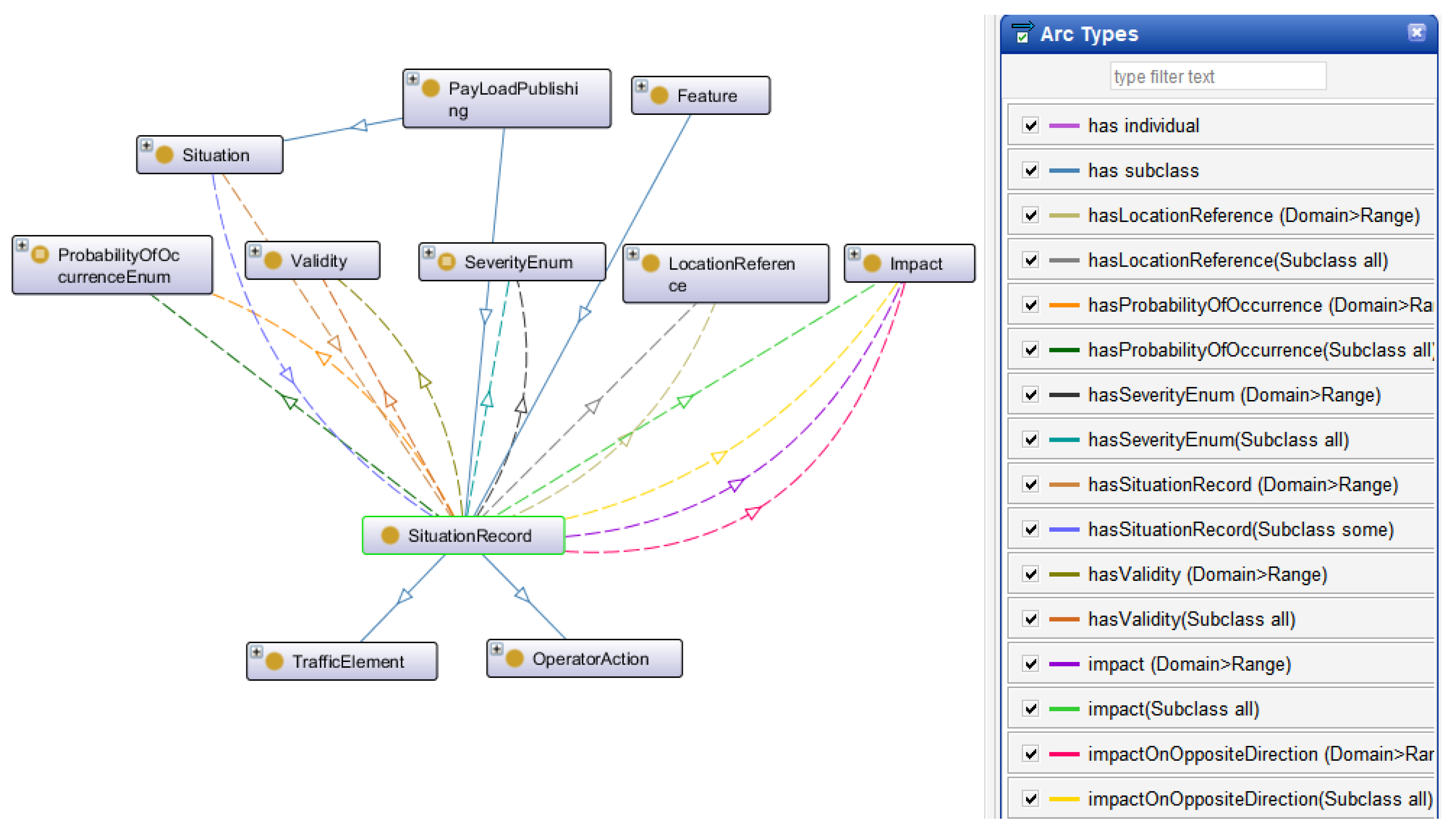The width and height of the screenshot is (1456, 840).
Task: Click the SituationRecord class circle icon
Action: pyautogui.click(x=390, y=535)
